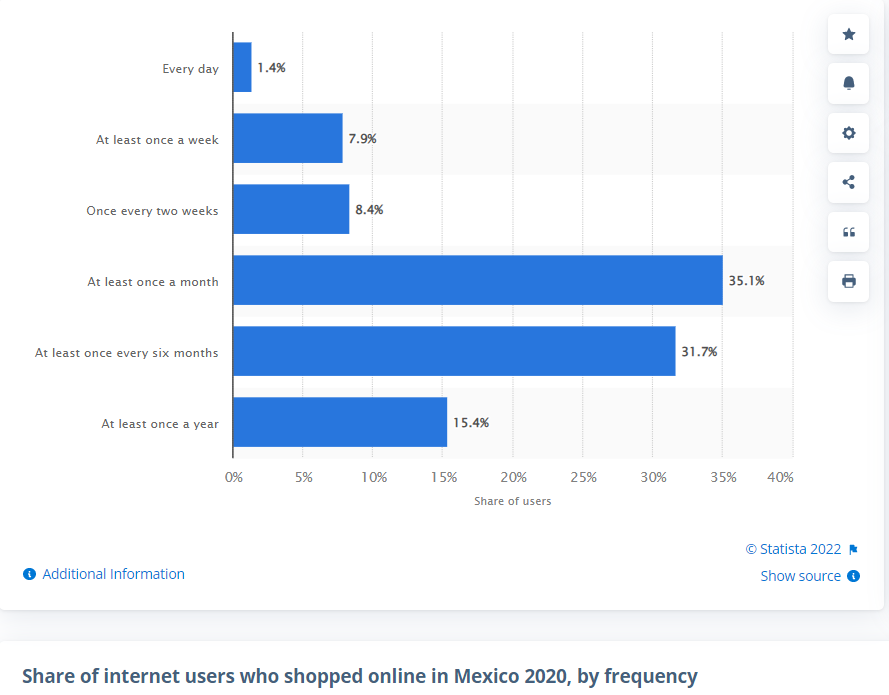Click the 'Share of users' axis title
The height and width of the screenshot is (695, 889).
(x=512, y=501)
